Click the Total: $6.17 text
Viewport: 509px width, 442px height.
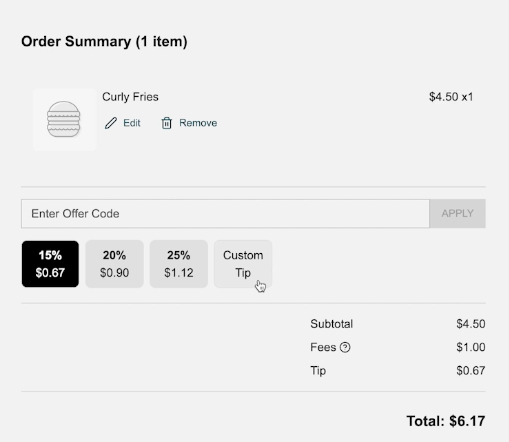(x=446, y=421)
